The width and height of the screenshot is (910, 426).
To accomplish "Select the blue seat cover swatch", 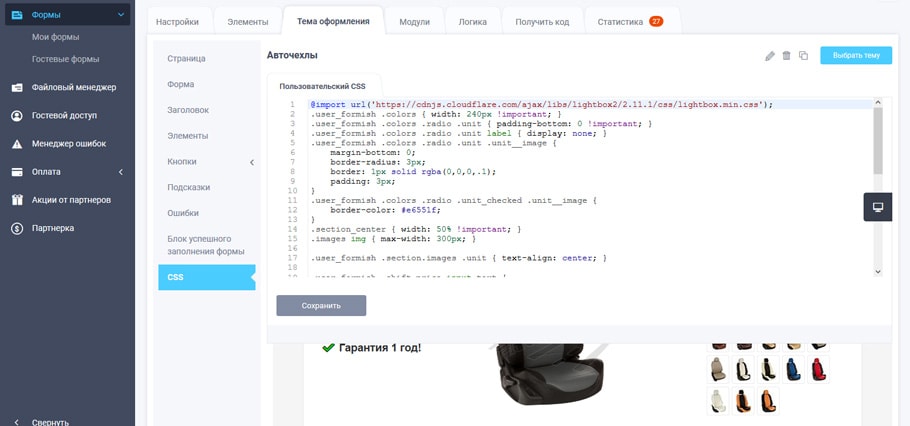I will point(793,369).
